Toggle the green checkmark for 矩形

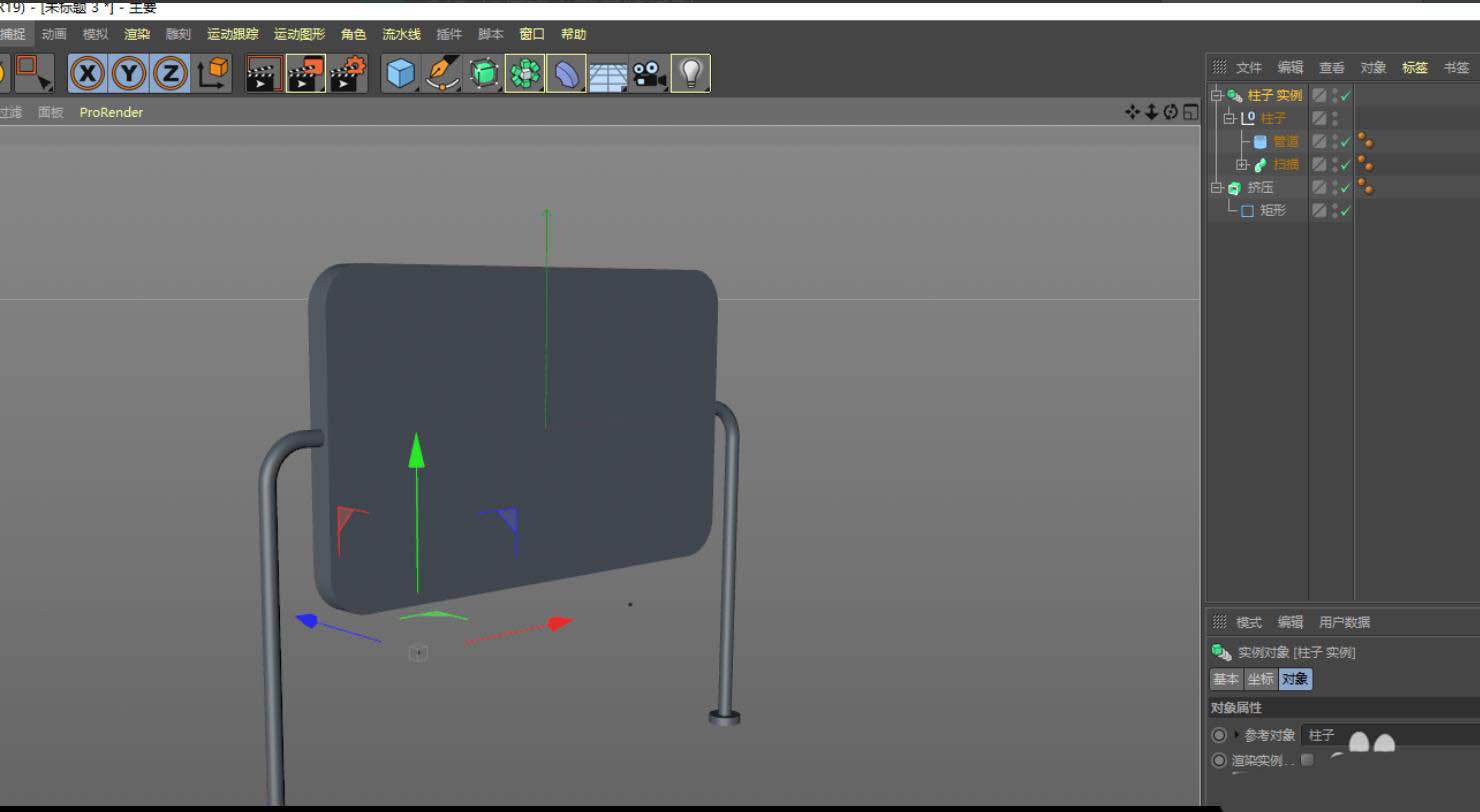1346,211
